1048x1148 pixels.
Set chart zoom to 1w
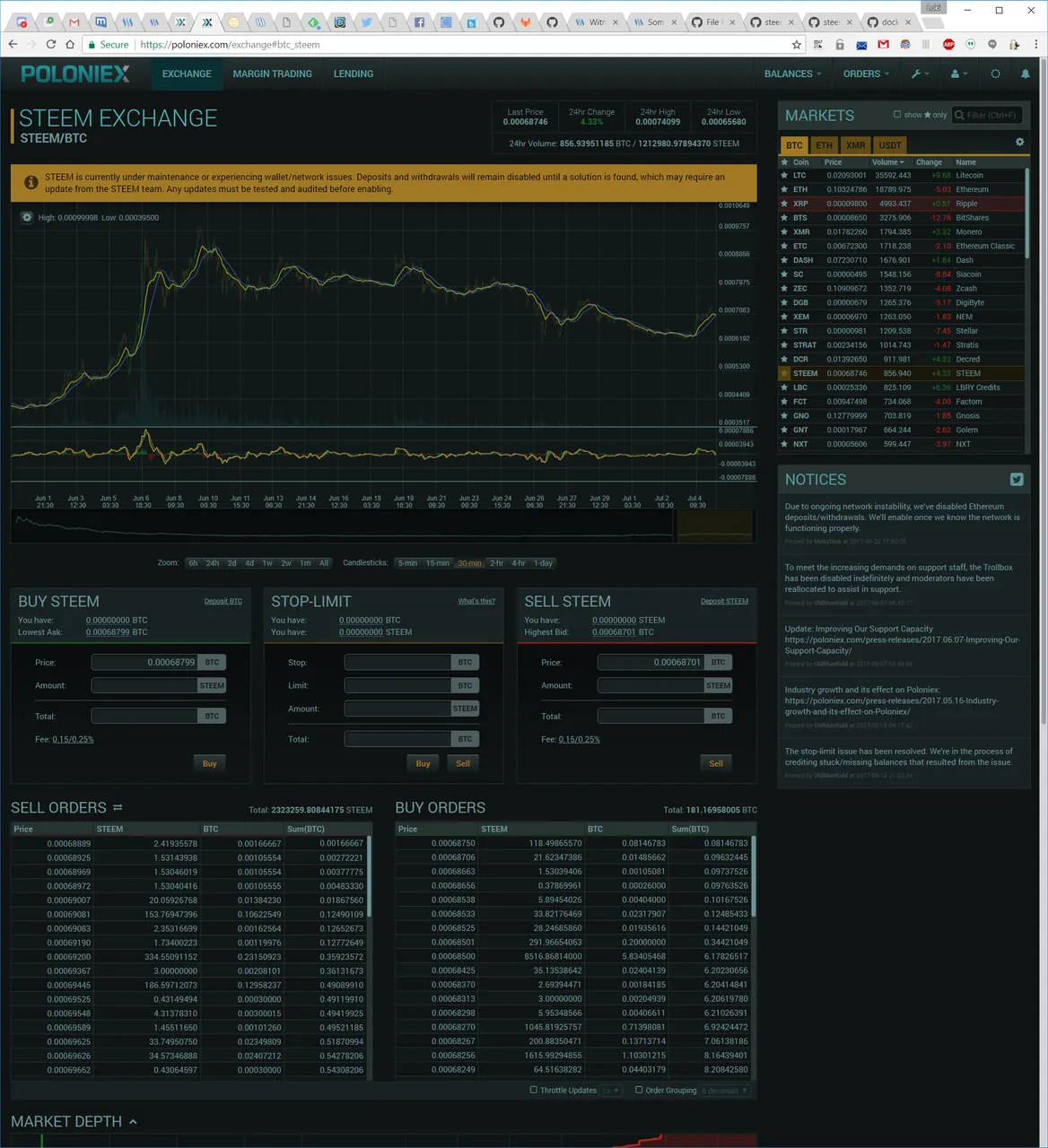[267, 563]
